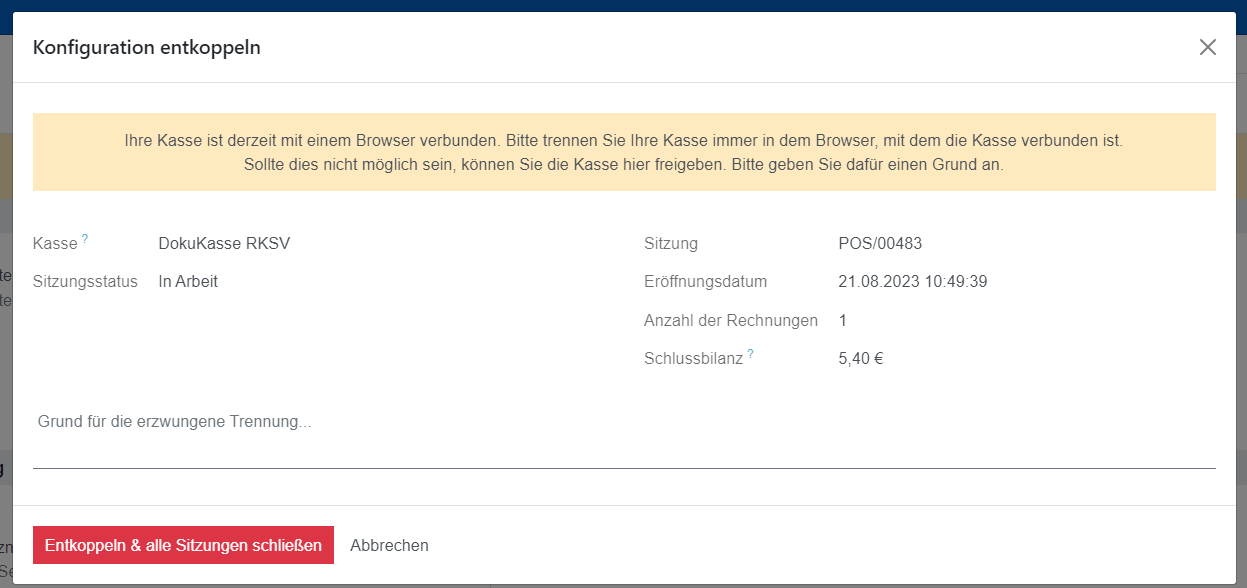Cancel the dialog using Abbrechen
1247x588 pixels.
coord(389,545)
